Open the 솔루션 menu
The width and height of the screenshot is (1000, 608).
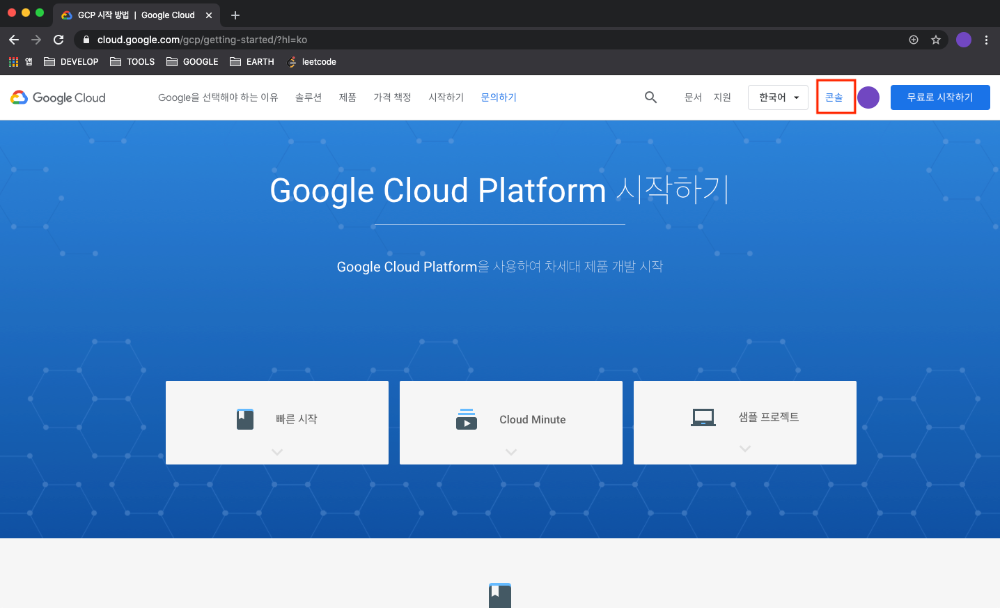tap(308, 98)
